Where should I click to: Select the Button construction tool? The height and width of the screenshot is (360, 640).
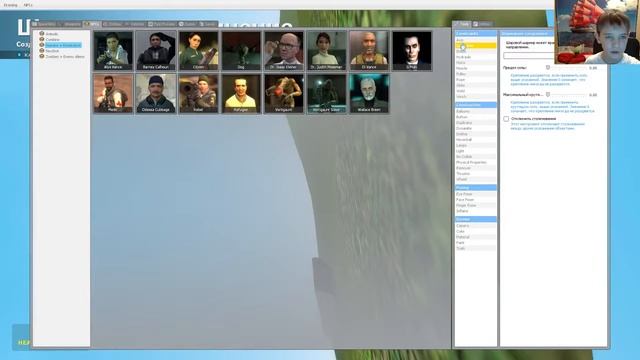[x=476, y=117]
